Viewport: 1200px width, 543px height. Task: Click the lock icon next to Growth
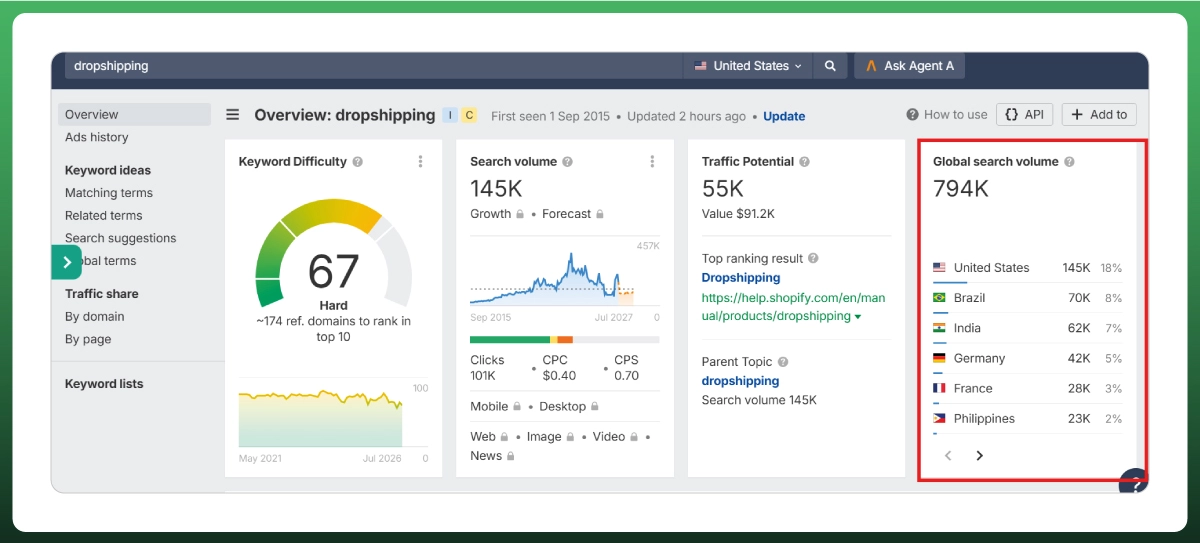520,214
